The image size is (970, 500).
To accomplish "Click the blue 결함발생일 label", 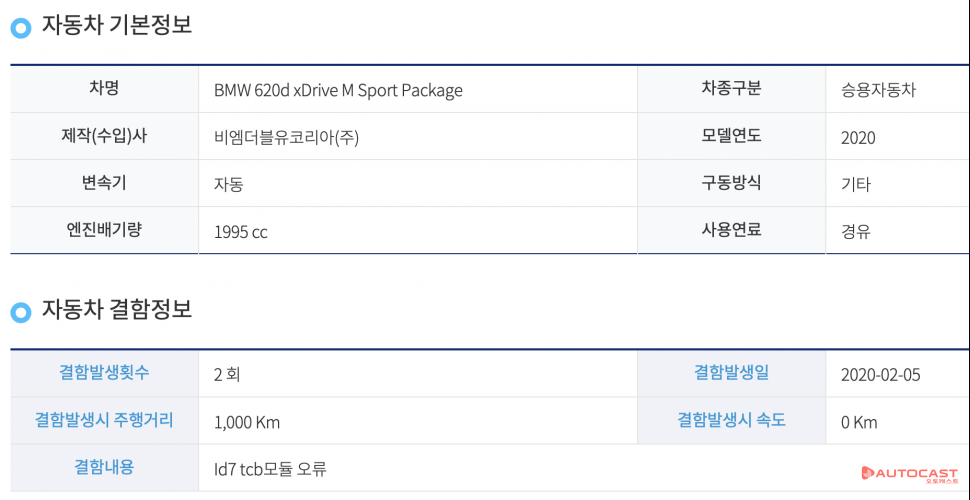I will point(731,373).
